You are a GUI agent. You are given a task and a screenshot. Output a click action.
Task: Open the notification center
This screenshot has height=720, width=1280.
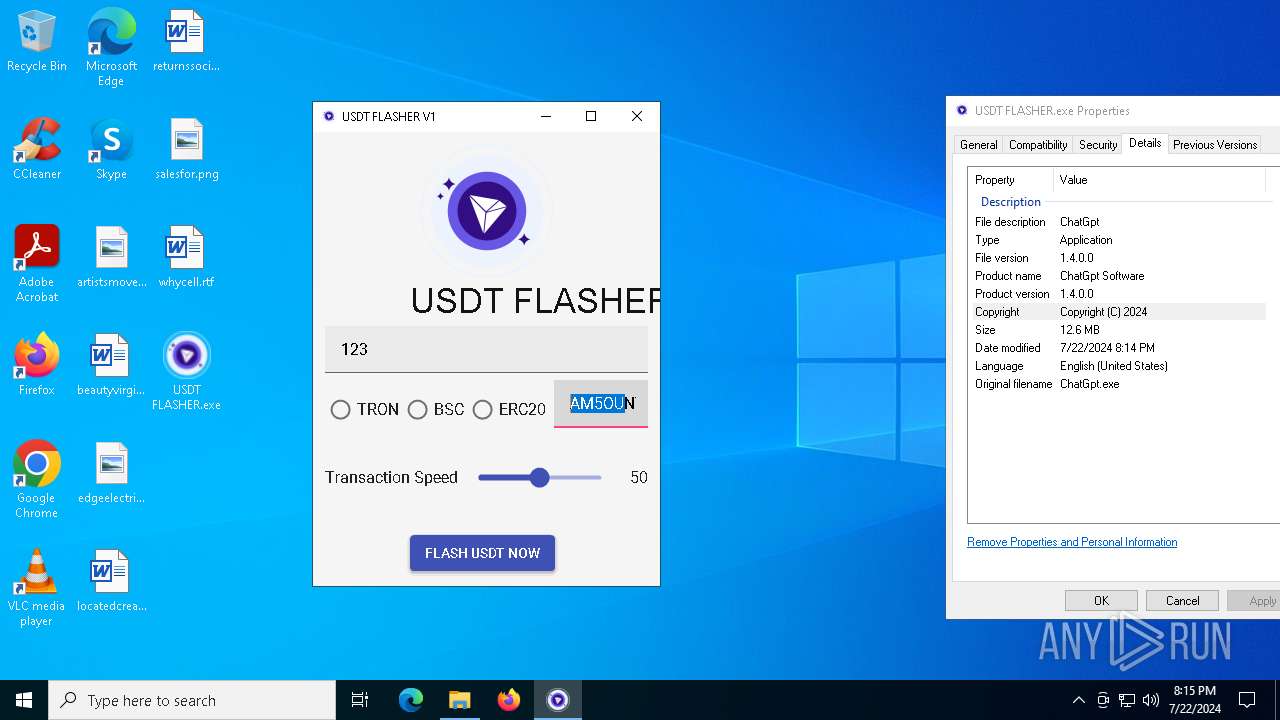pos(1247,700)
